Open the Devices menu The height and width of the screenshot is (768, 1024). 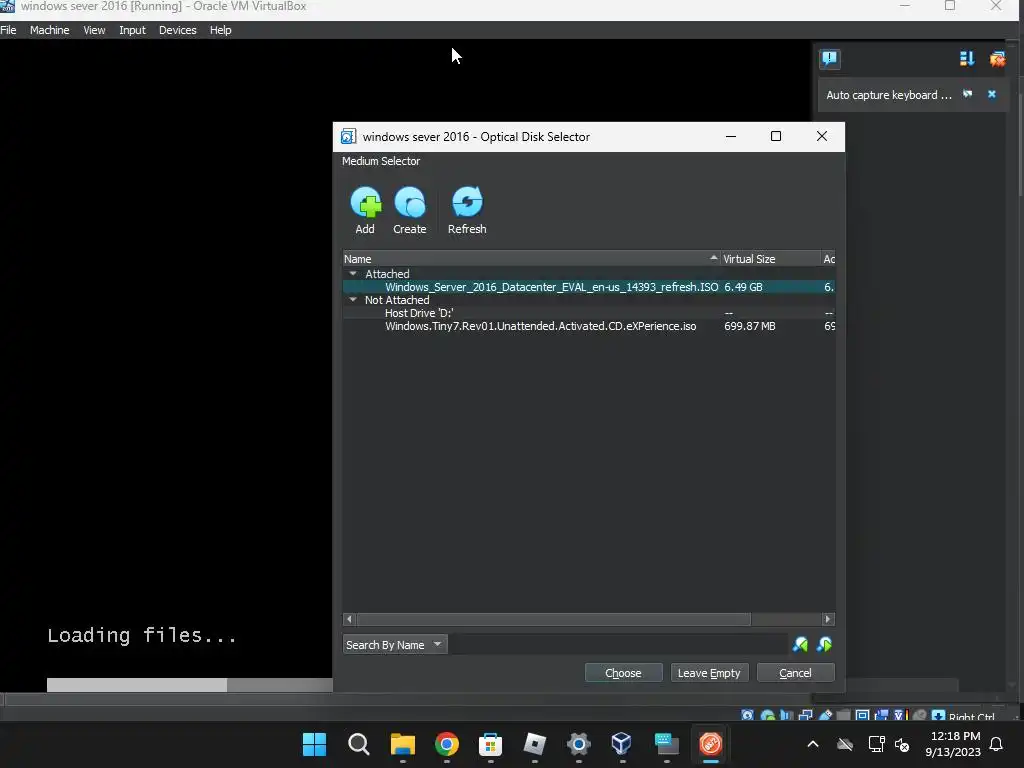[178, 30]
